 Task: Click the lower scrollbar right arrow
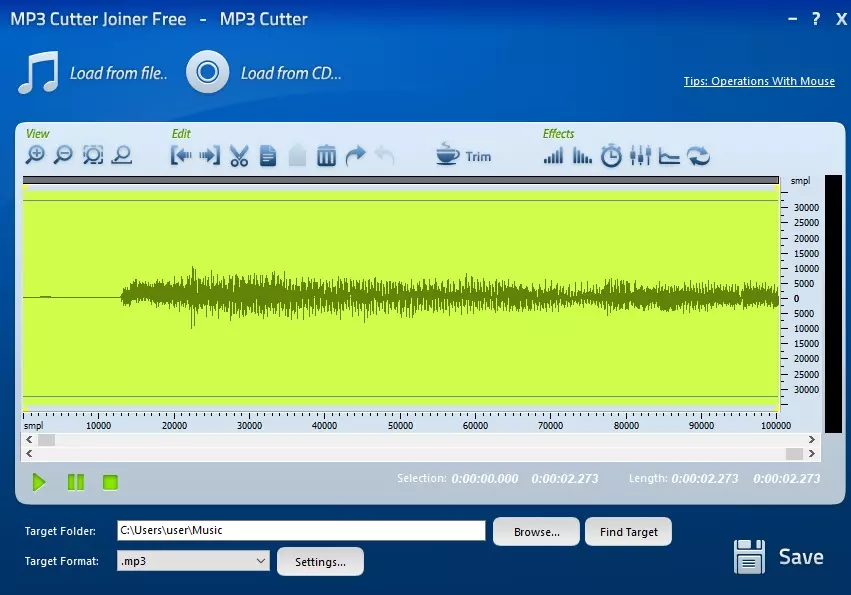tap(811, 453)
